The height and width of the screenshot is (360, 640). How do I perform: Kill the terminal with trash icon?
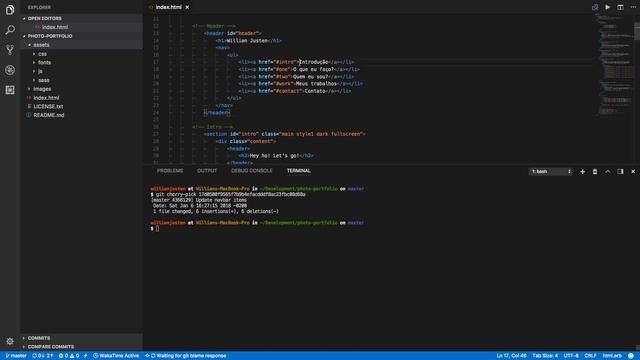point(595,171)
